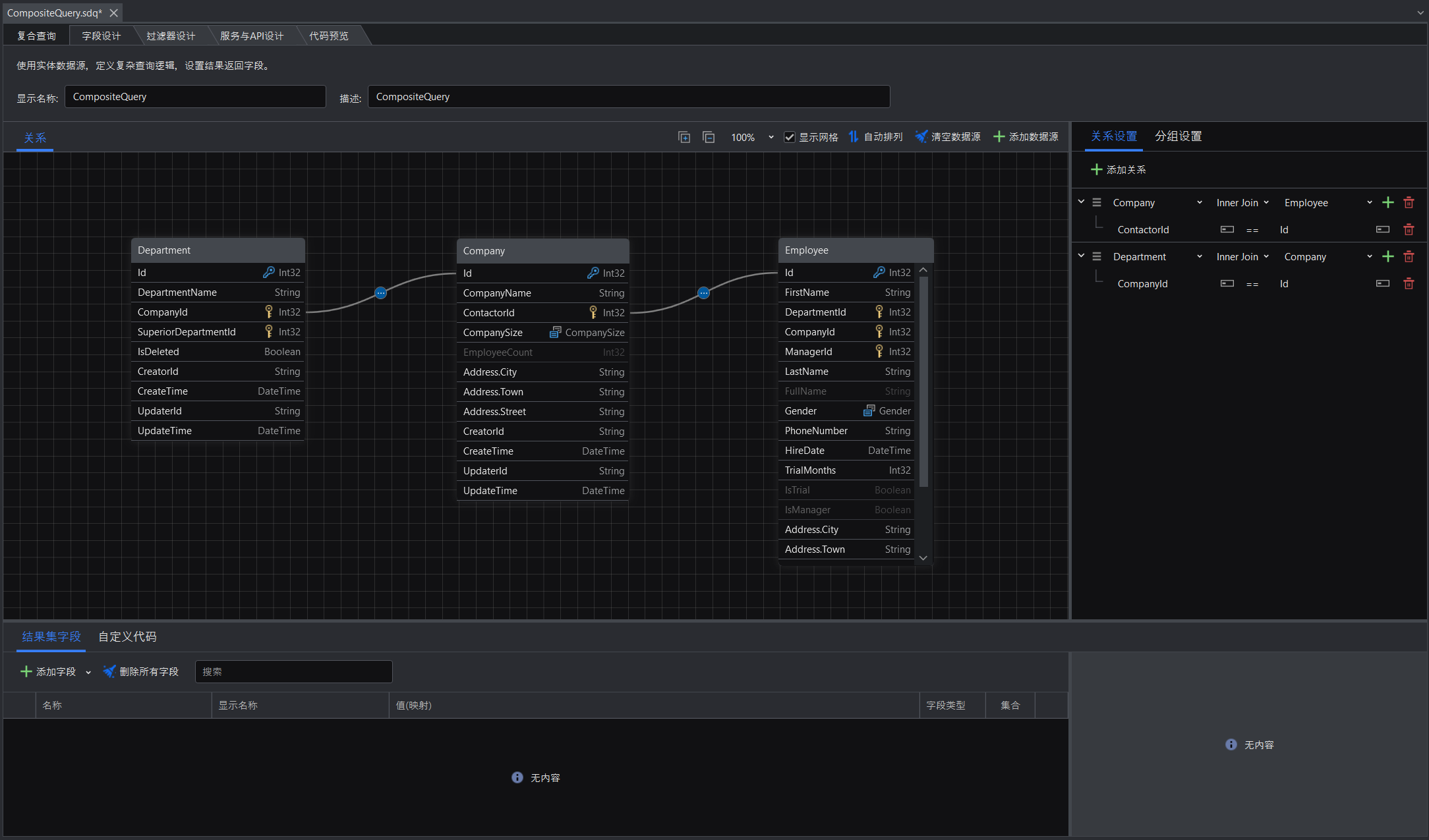
Task: Select 结果集字段 tab
Action: [x=51, y=637]
